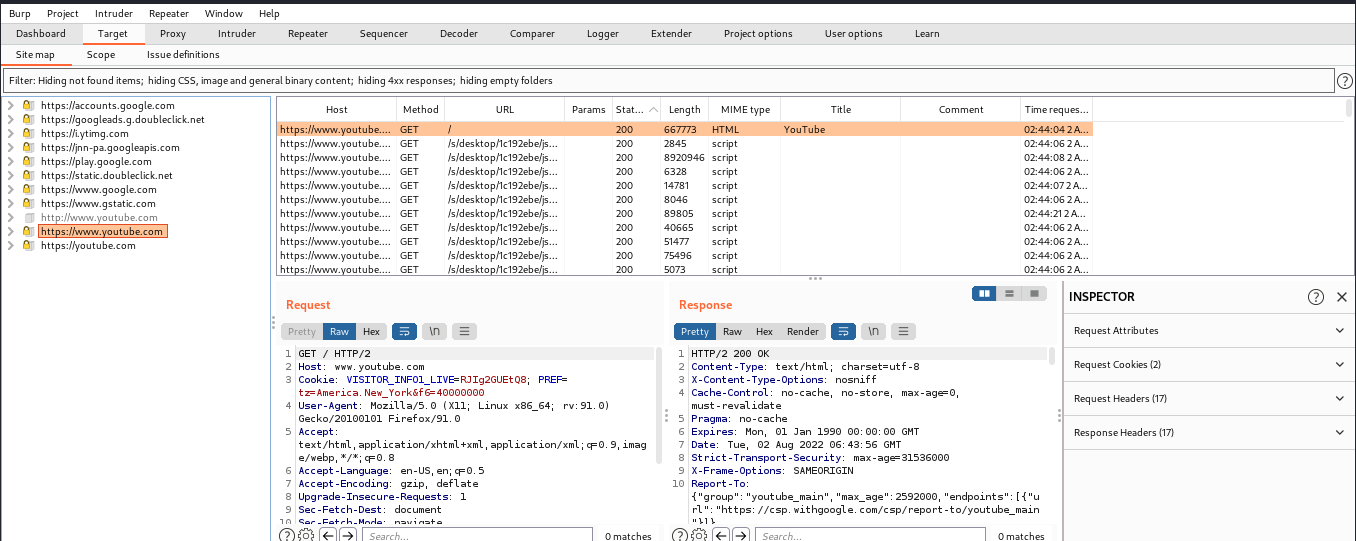The image size is (1356, 541).
Task: Switch to the Proxy tab
Action: tap(173, 33)
